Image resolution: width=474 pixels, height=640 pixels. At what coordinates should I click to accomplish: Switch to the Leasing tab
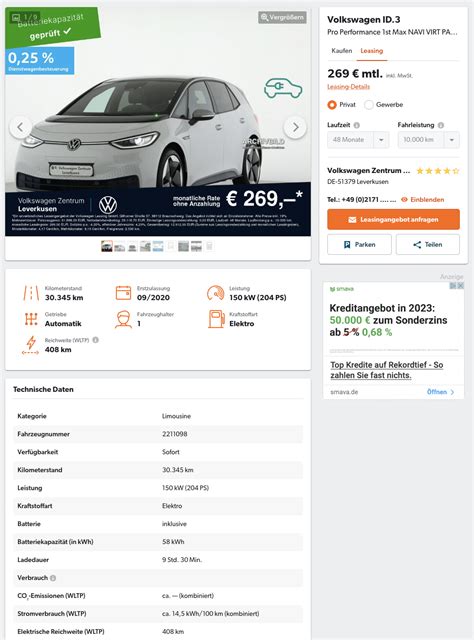coord(372,51)
